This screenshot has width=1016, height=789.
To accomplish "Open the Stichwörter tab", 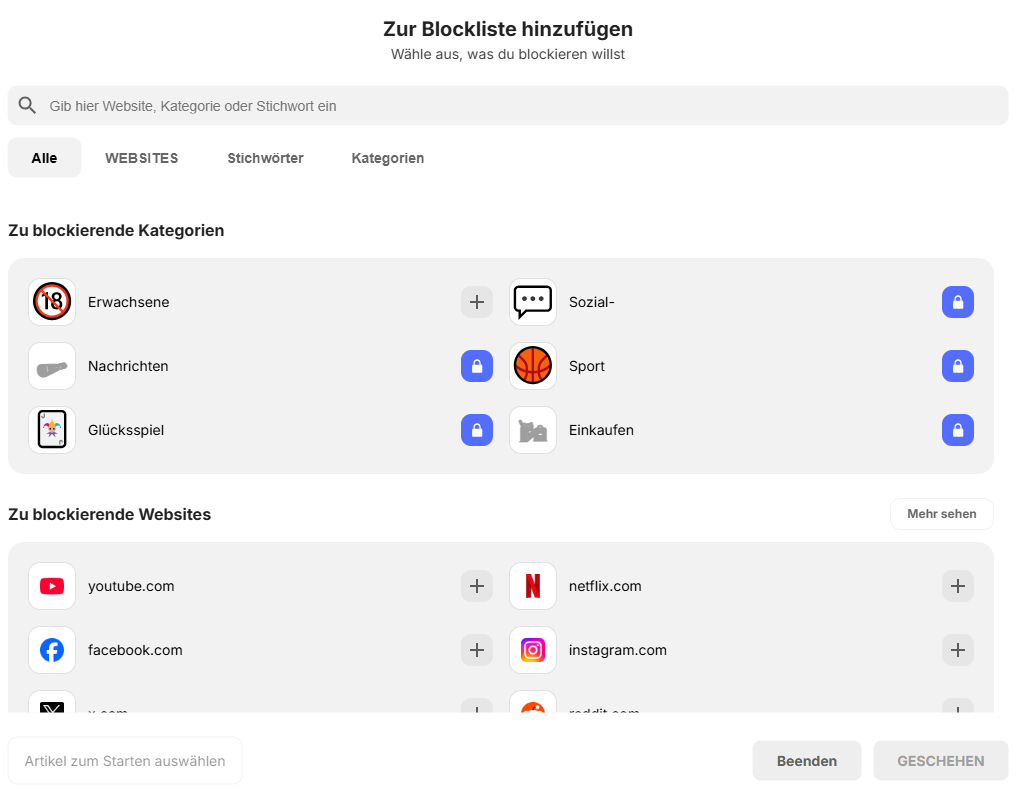I will tap(264, 157).
